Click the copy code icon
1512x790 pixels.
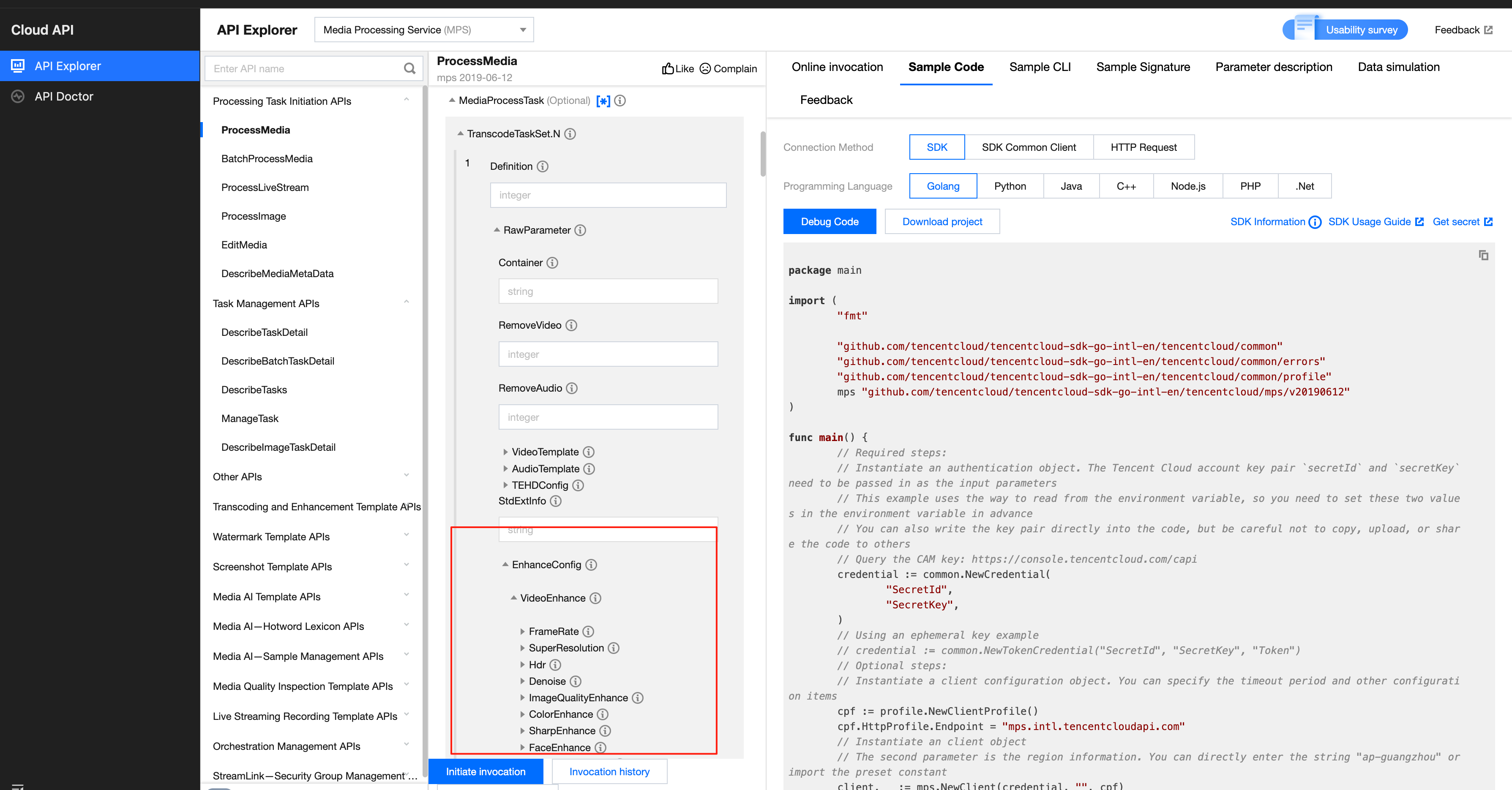click(x=1483, y=255)
